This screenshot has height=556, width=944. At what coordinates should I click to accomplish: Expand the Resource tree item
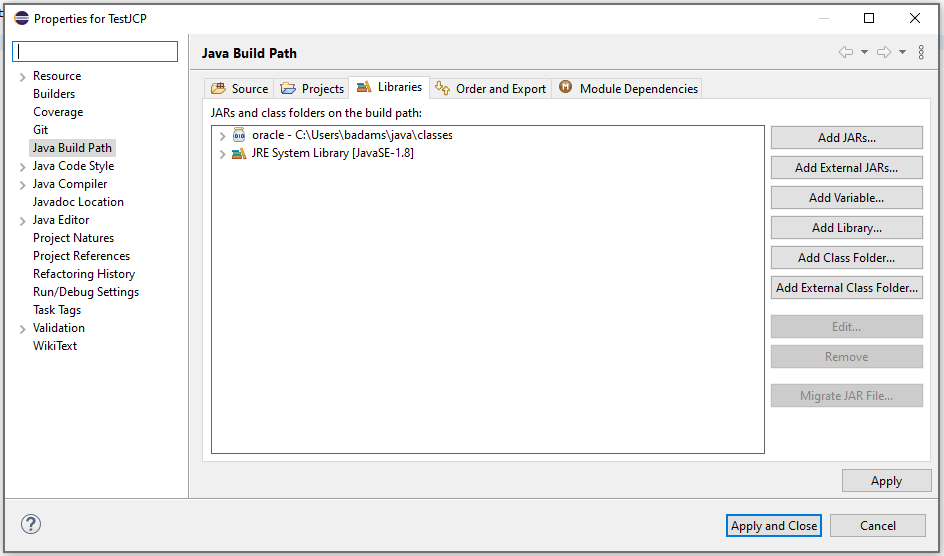(22, 77)
